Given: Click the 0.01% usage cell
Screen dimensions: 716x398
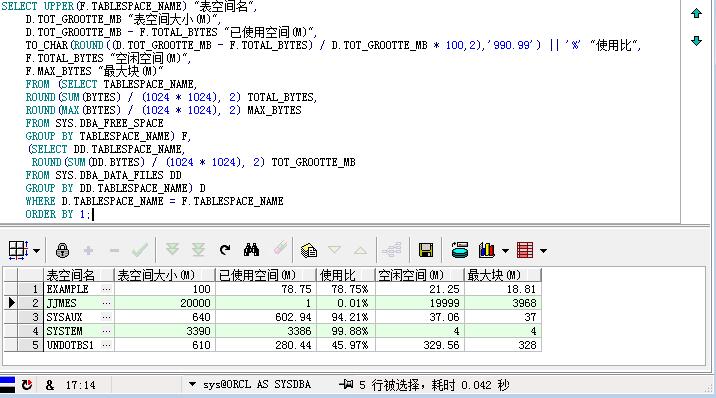Looking at the screenshot, I should tap(346, 303).
